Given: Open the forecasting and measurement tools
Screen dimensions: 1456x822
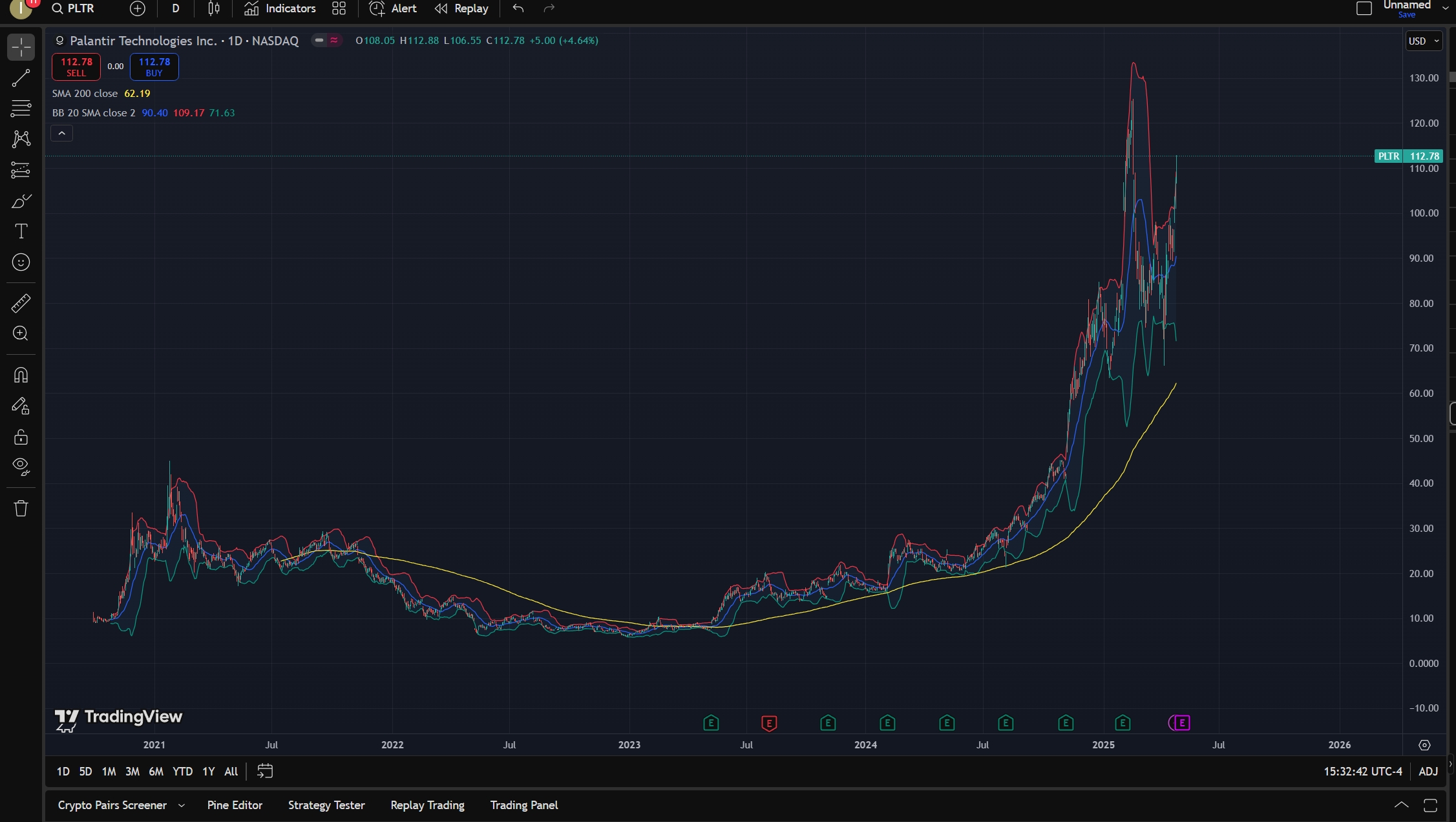Looking at the screenshot, I should (x=21, y=170).
